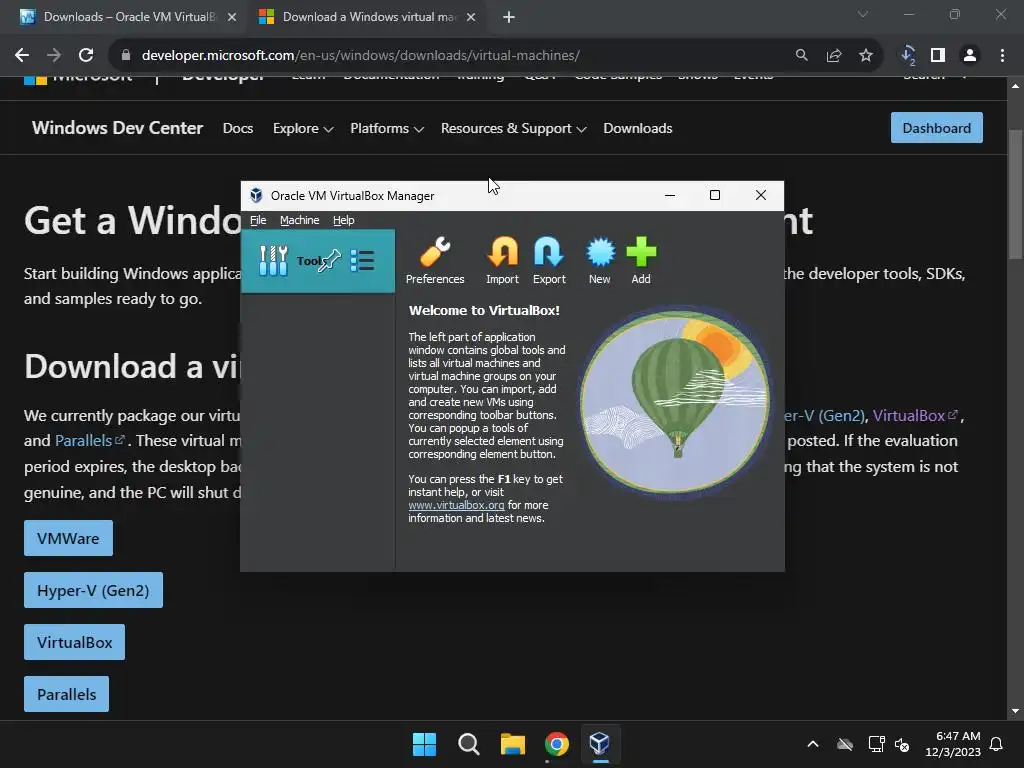This screenshot has width=1024, height=768.
Task: Expand the Platforms dropdown
Action: [387, 128]
